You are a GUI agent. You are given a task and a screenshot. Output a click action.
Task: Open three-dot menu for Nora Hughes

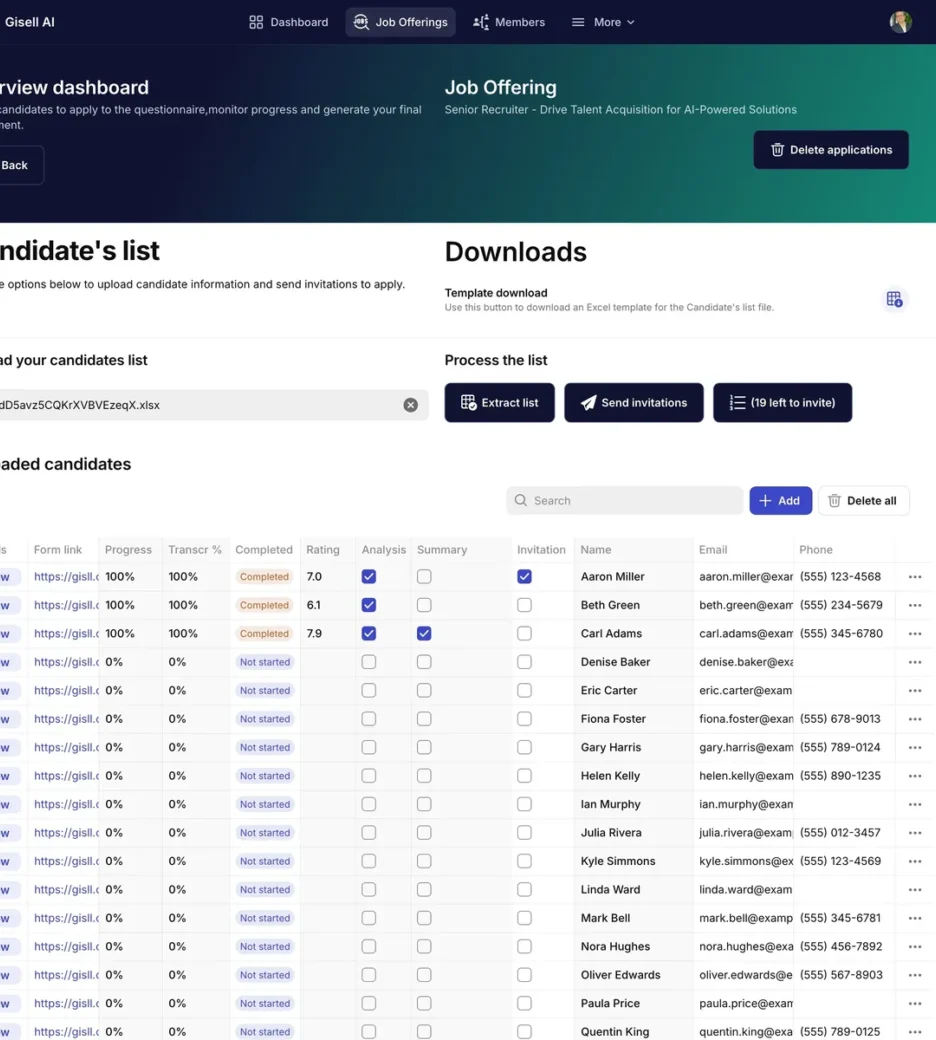914,947
